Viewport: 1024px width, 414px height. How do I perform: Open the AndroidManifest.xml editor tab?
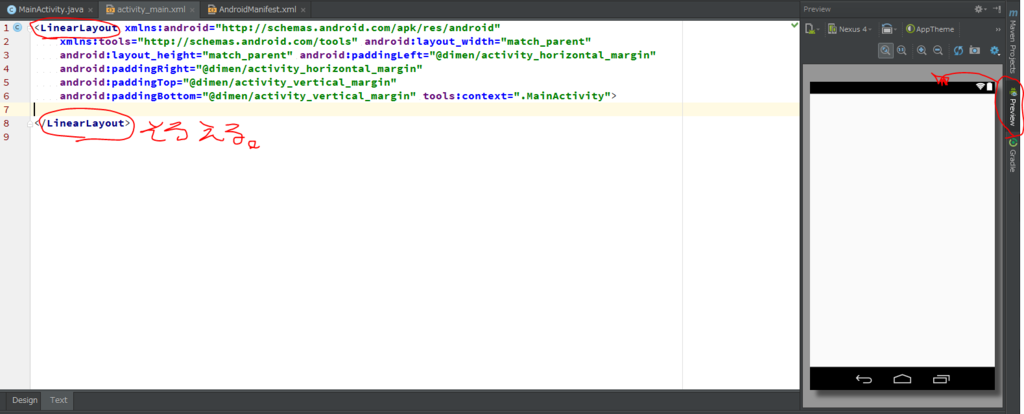click(x=257, y=10)
